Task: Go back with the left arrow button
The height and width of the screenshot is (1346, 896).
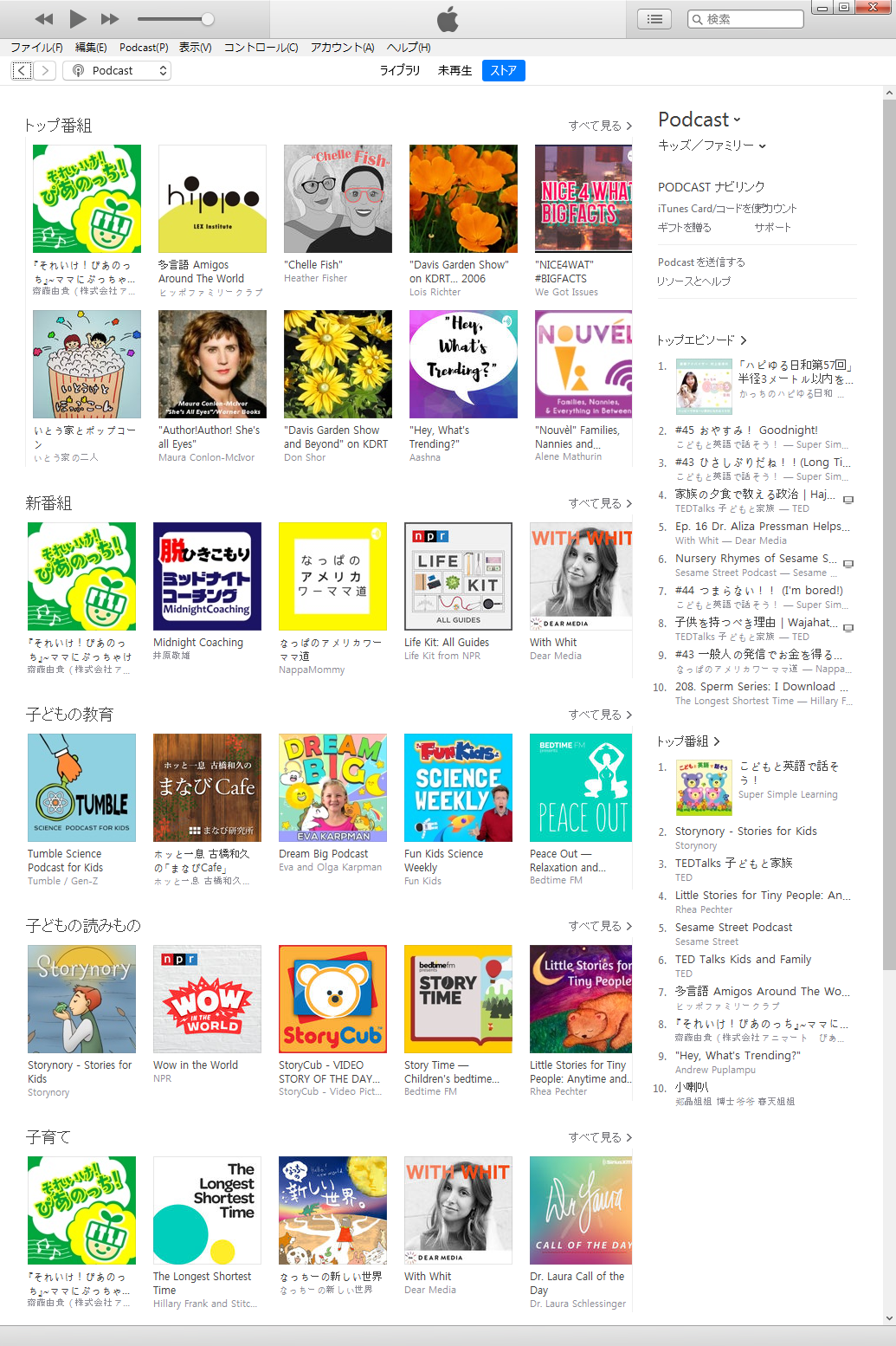Action: click(x=23, y=71)
